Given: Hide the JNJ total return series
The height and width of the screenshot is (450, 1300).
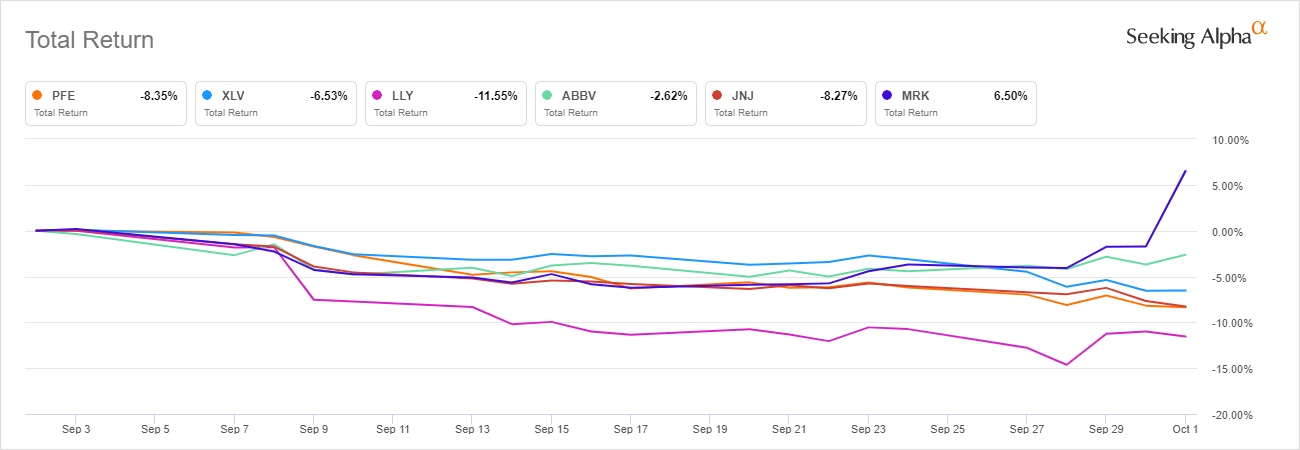Looking at the screenshot, I should [786, 102].
